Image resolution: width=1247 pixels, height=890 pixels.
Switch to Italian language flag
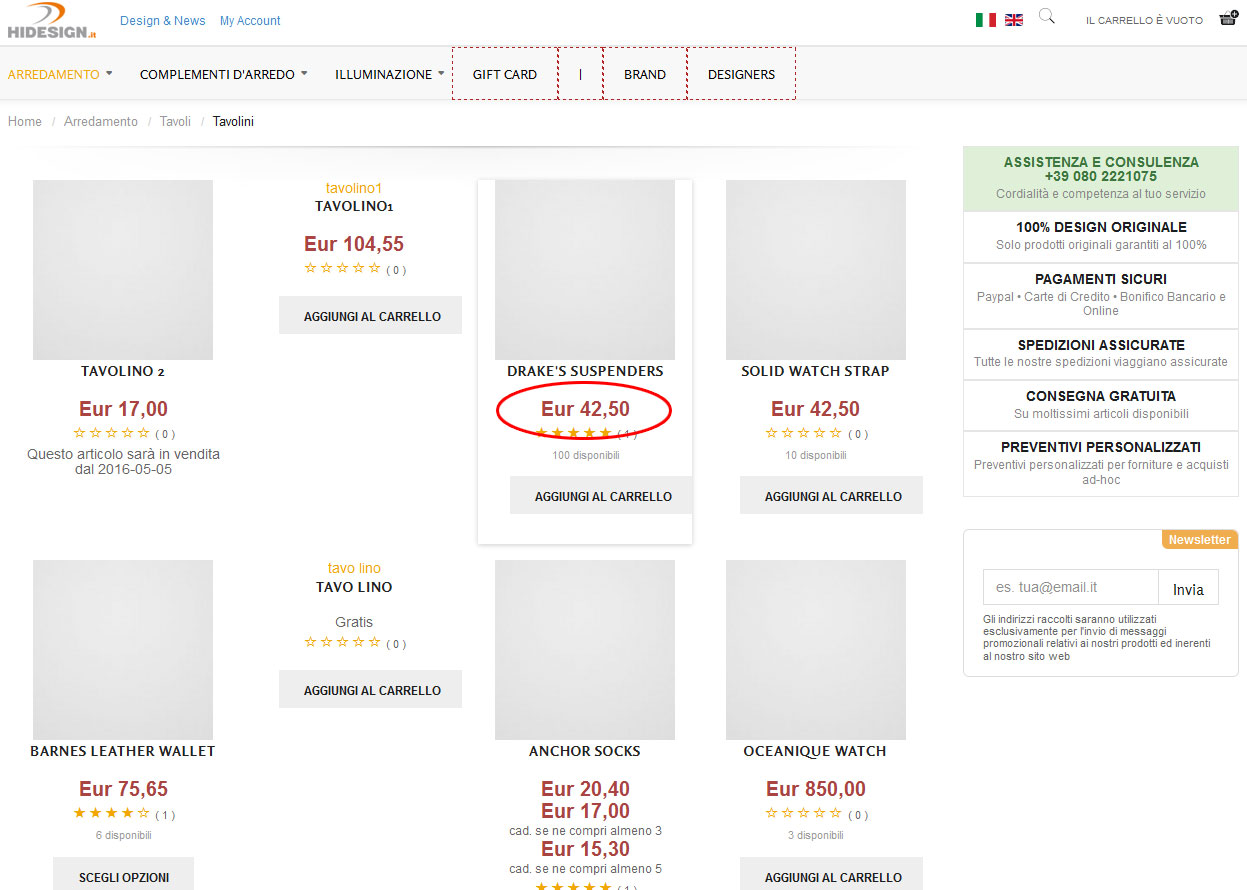(985, 20)
